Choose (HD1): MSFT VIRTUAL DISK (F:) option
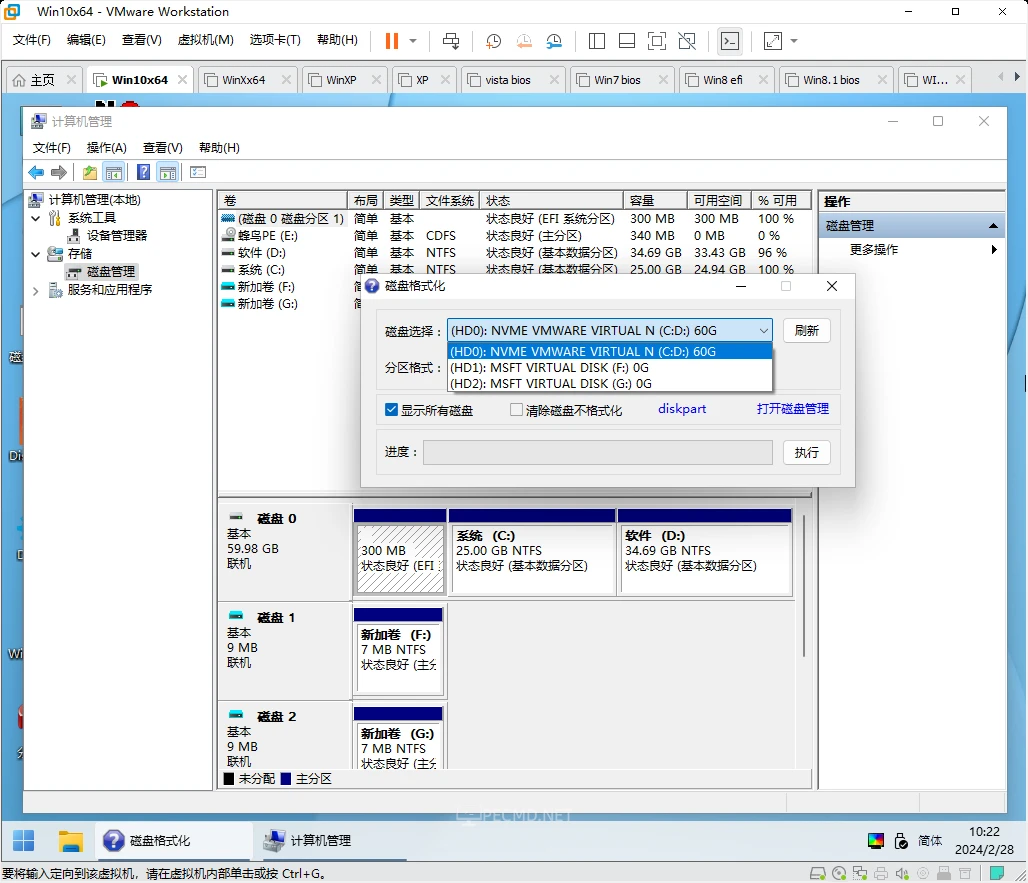The width and height of the screenshot is (1028, 883). tap(610, 368)
